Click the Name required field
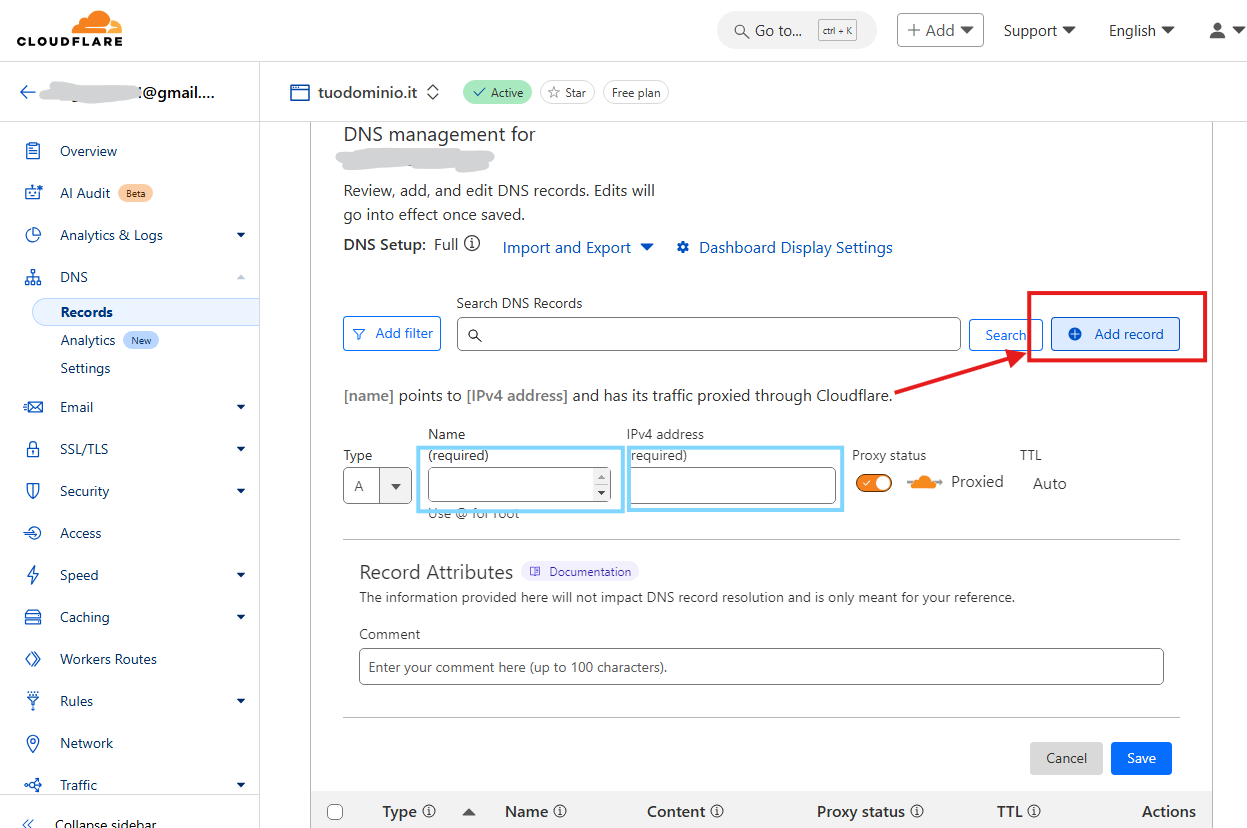The image size is (1247, 828). 519,484
